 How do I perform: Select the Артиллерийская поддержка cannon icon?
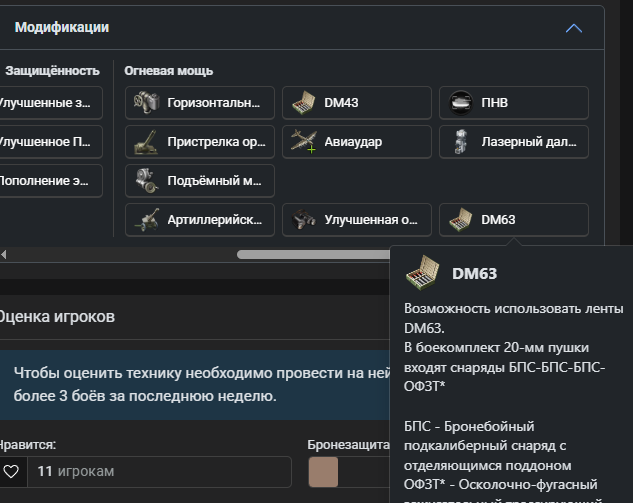click(x=147, y=219)
